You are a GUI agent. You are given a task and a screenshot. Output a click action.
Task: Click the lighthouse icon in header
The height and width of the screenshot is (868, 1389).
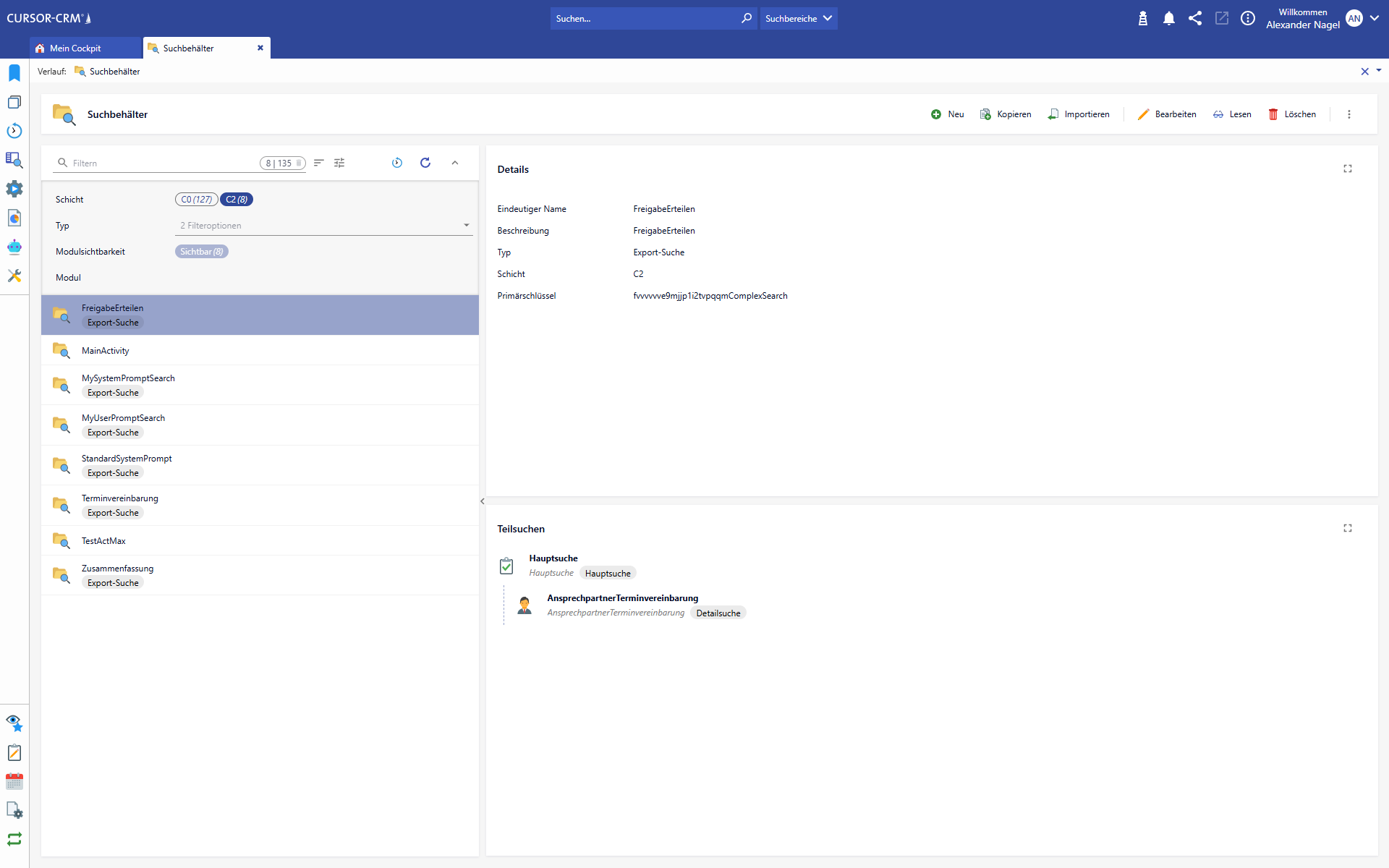coord(1143,18)
